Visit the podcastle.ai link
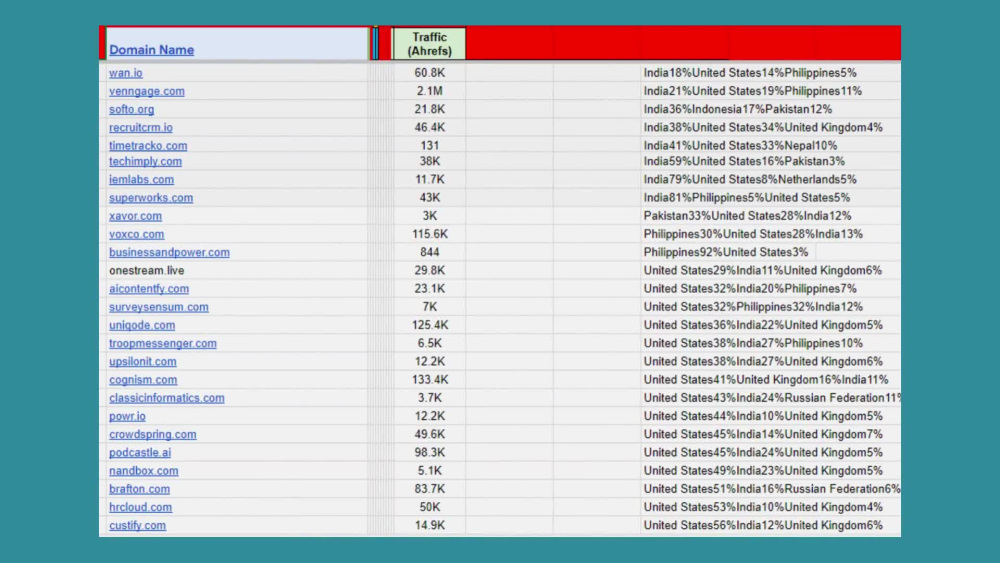Viewport: 1000px width, 563px height. [140, 453]
